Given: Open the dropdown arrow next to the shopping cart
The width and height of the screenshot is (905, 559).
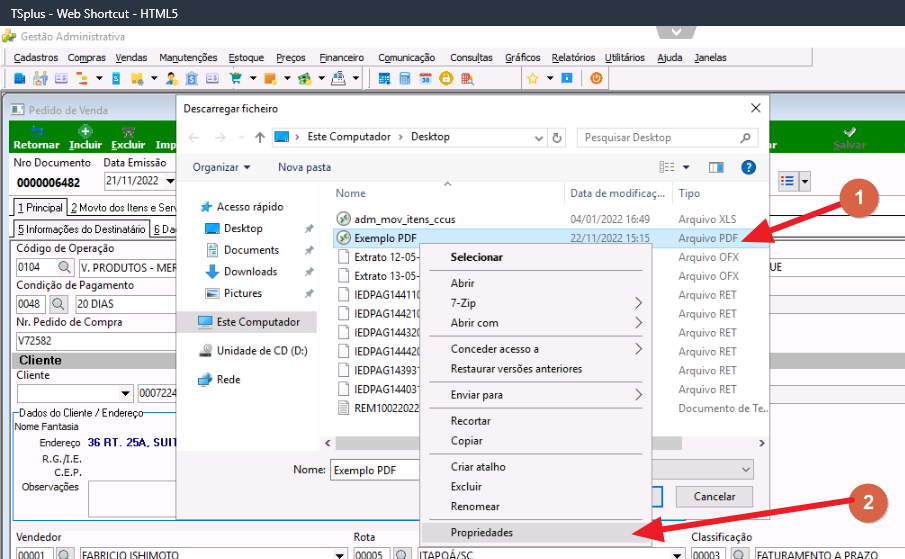Looking at the screenshot, I should click(x=253, y=78).
